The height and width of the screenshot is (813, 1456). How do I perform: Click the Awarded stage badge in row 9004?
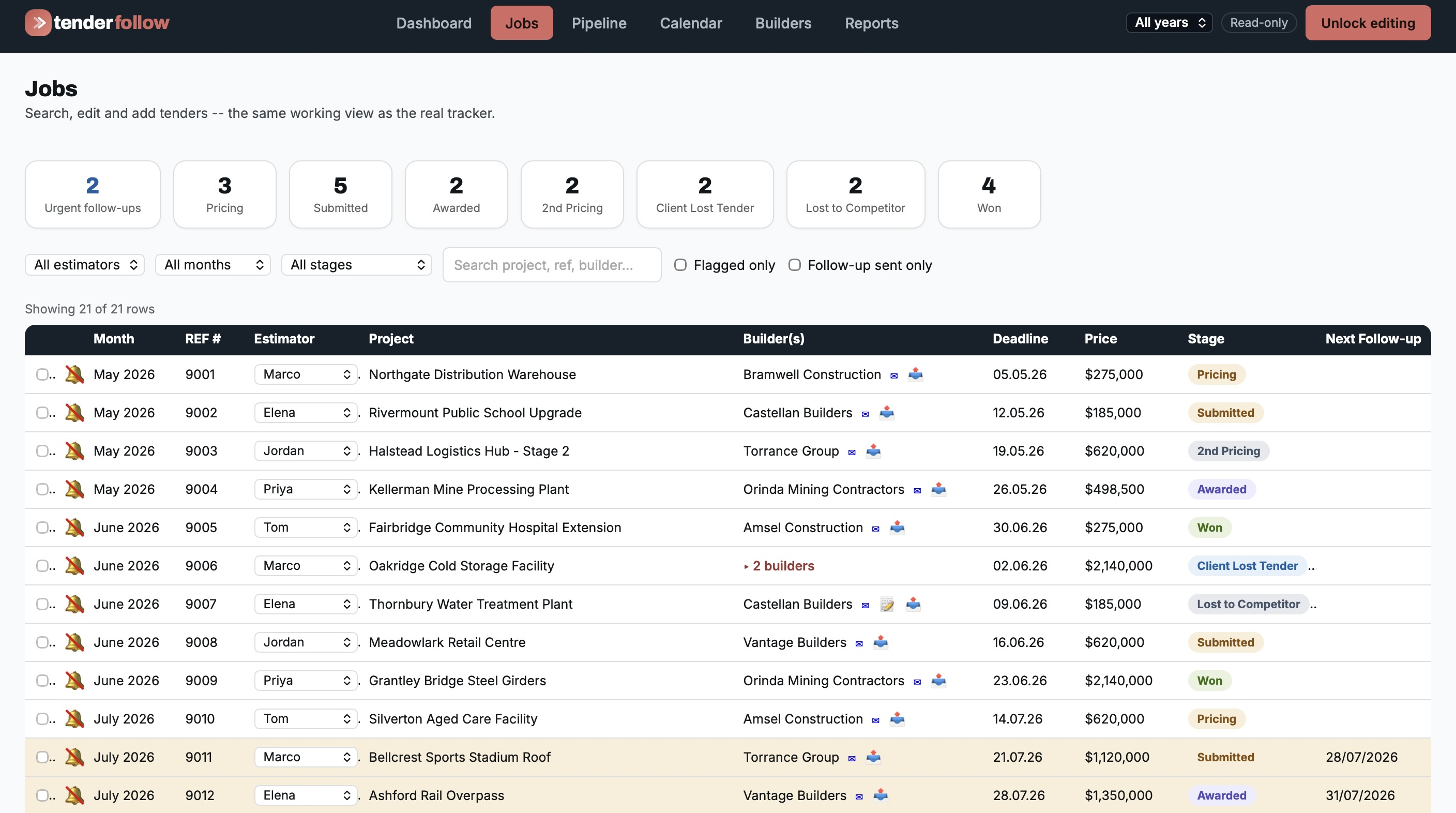pos(1221,489)
